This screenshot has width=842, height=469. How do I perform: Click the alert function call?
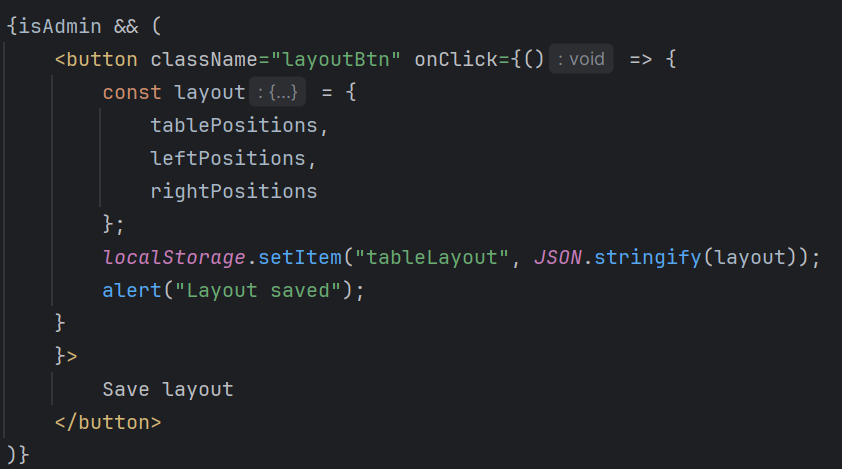[x=132, y=291]
